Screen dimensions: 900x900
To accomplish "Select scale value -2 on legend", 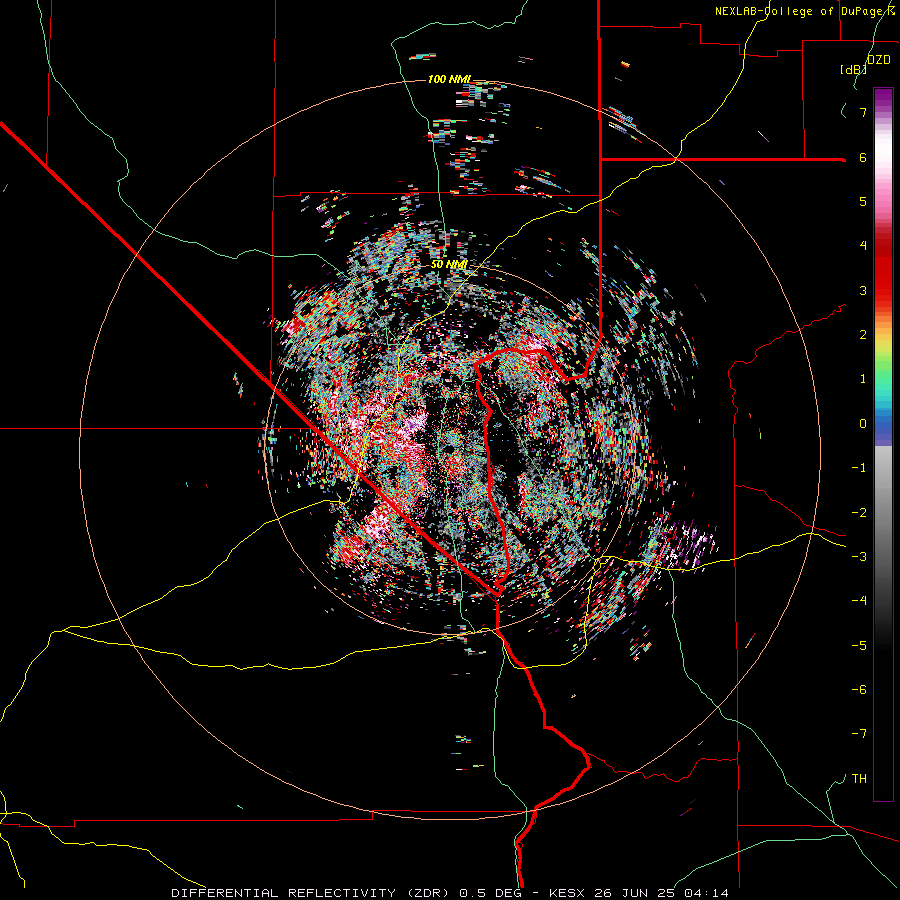I will pyautogui.click(x=859, y=513).
